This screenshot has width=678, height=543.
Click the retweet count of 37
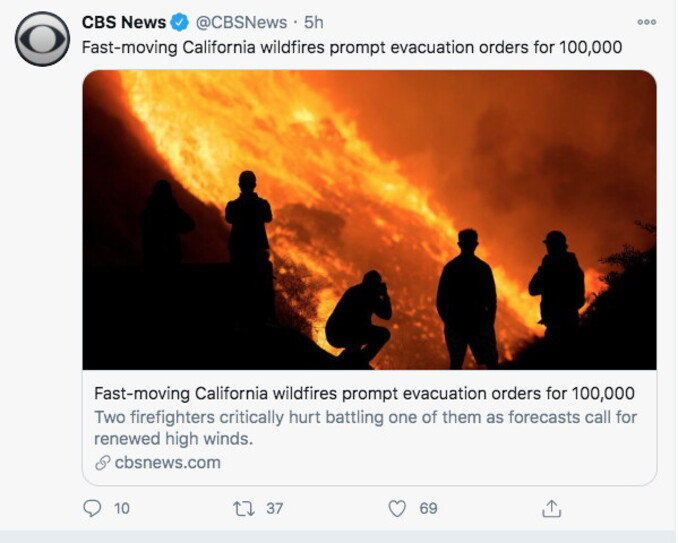coord(274,509)
